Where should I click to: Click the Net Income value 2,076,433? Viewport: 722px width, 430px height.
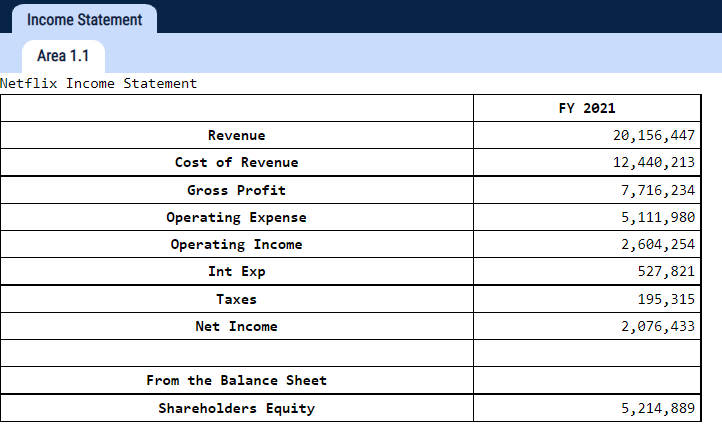[x=658, y=326]
